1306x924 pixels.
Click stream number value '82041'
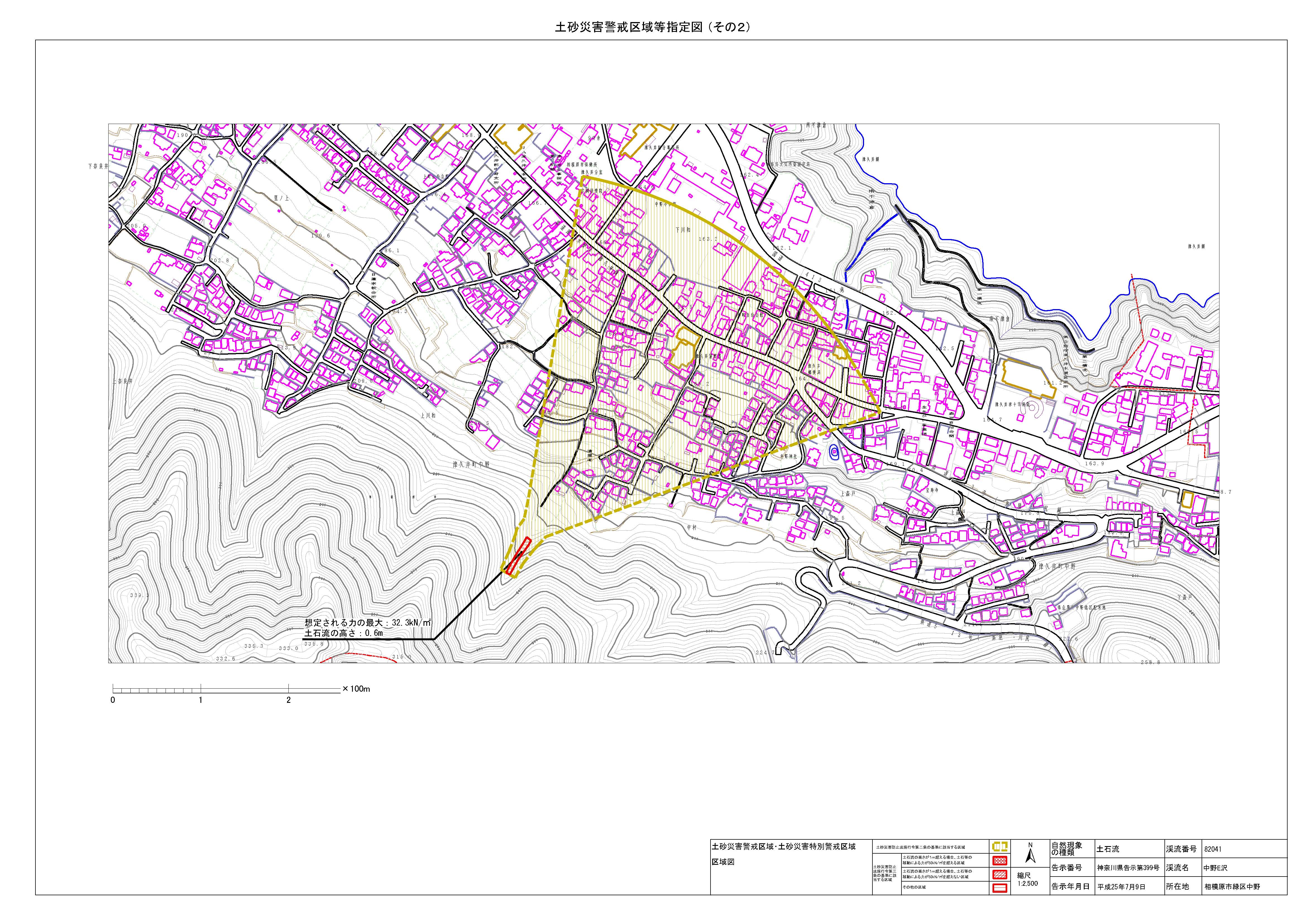(1213, 849)
